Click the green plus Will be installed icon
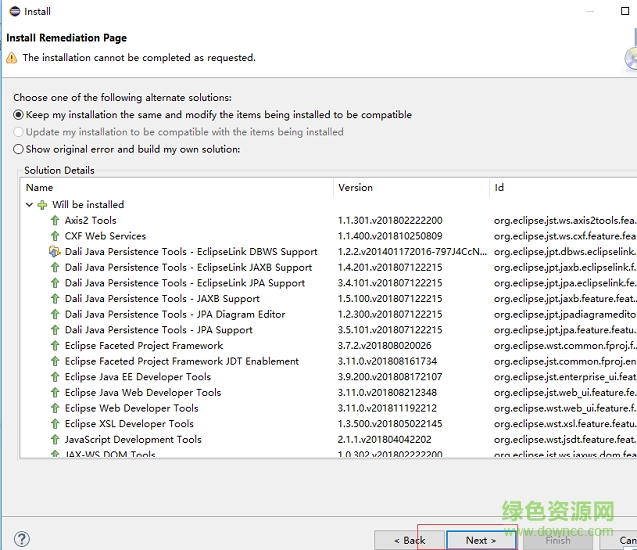Screen dimensions: 637x550 click(x=42, y=205)
